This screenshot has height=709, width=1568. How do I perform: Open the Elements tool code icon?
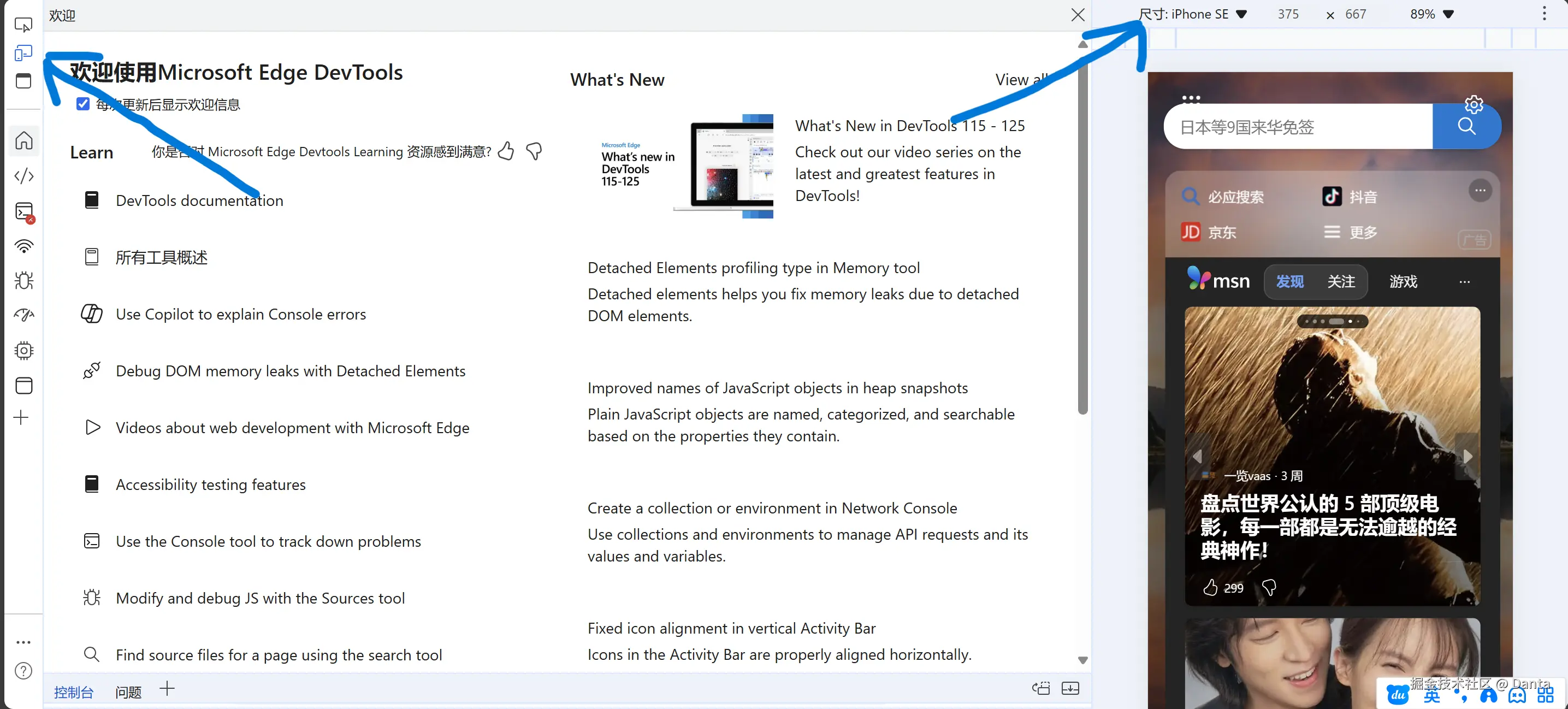tap(23, 176)
